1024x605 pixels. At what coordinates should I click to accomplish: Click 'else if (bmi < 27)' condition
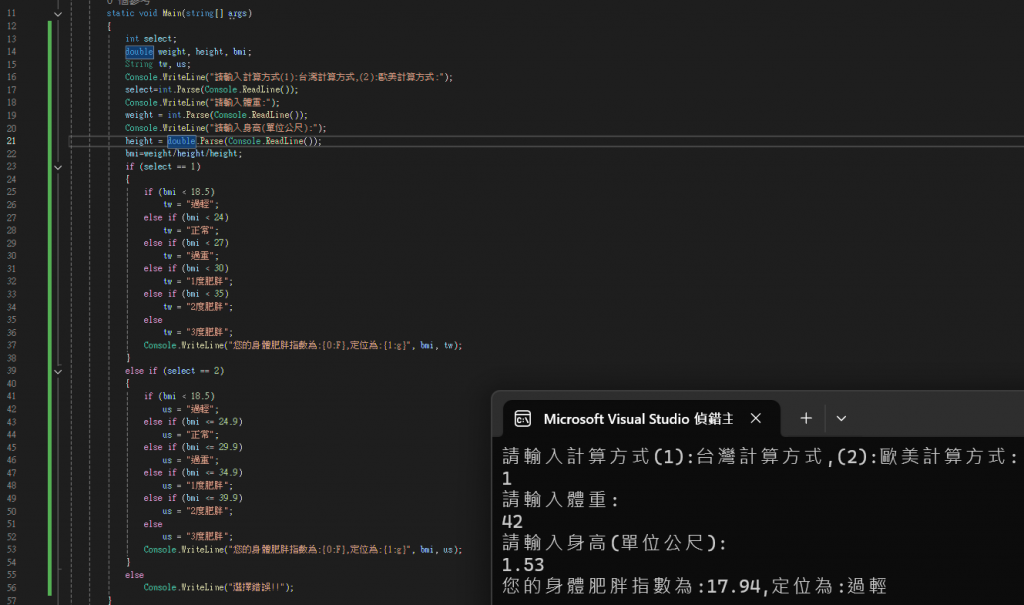[186, 243]
